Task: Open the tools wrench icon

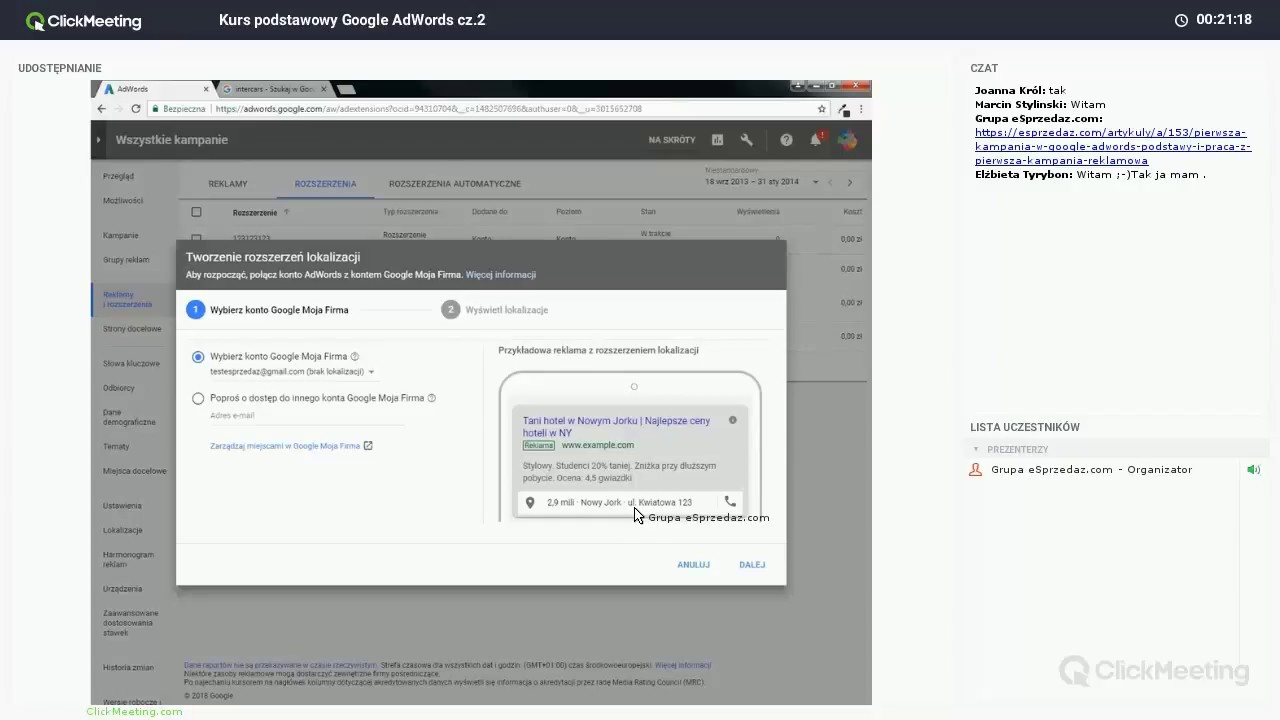Action: tap(746, 140)
